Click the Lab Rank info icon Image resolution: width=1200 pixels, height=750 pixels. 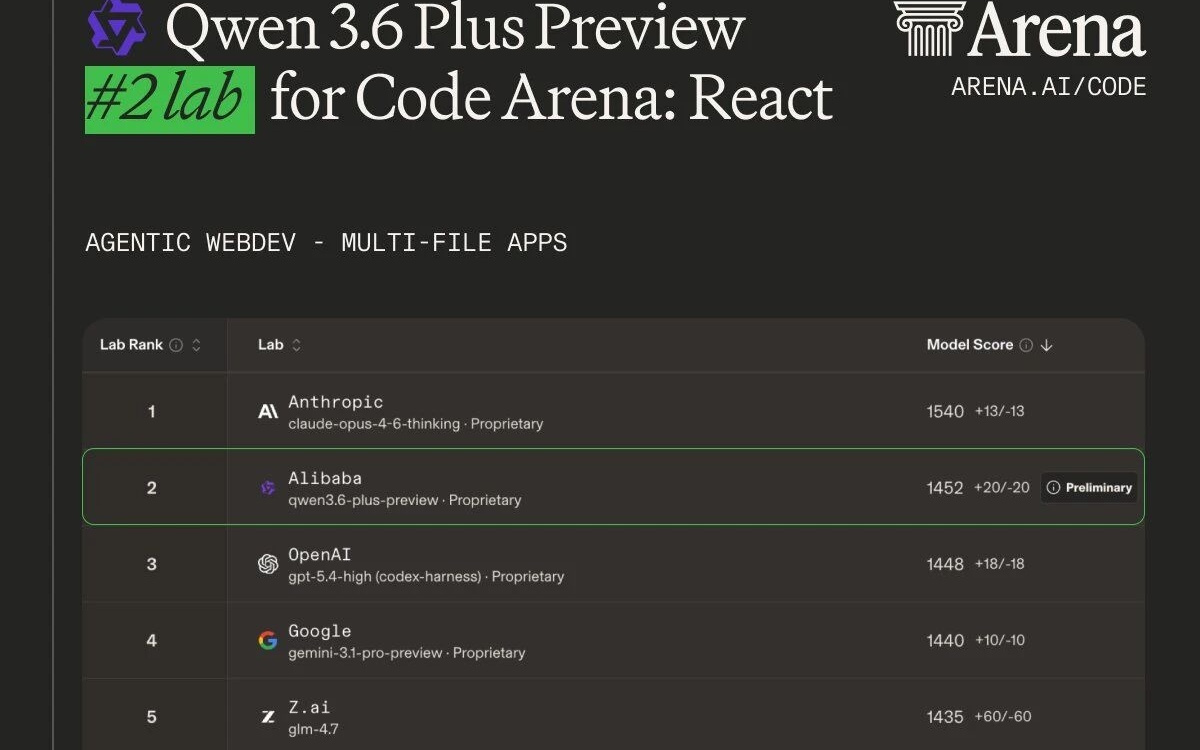pyautogui.click(x=177, y=345)
